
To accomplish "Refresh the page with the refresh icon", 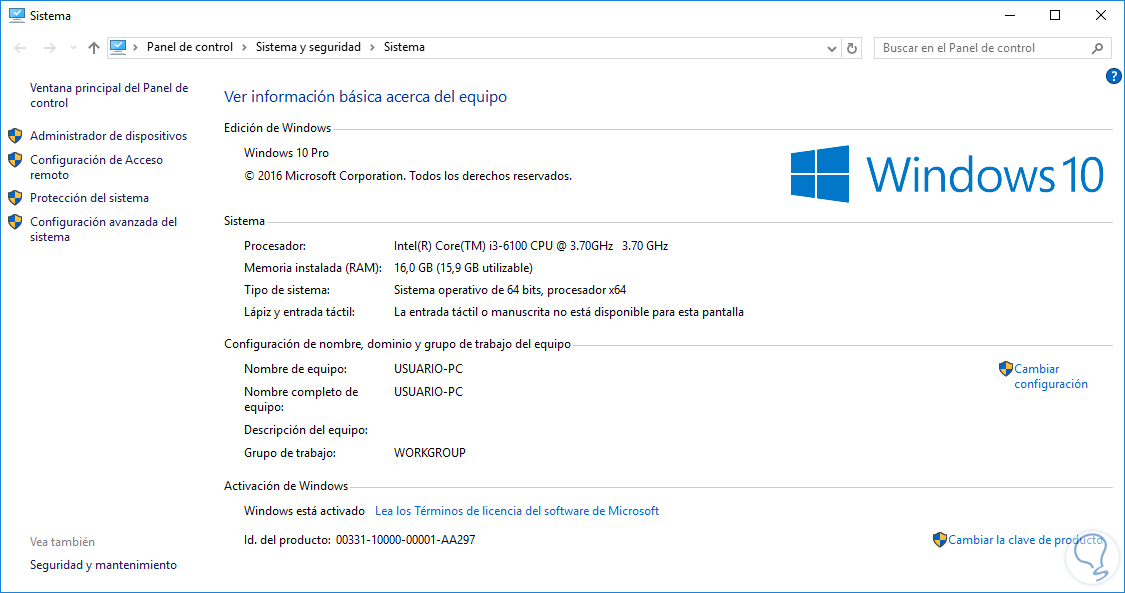I will [x=852, y=48].
